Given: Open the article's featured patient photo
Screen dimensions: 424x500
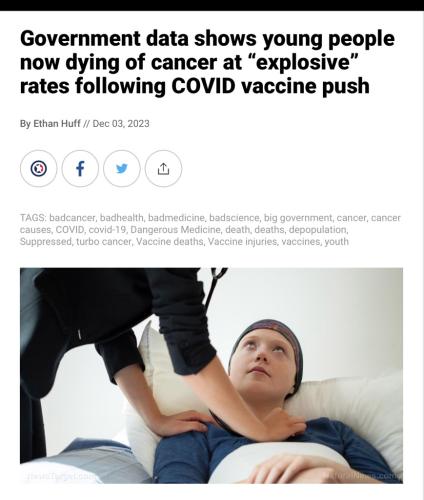Looking at the screenshot, I should point(211,376).
